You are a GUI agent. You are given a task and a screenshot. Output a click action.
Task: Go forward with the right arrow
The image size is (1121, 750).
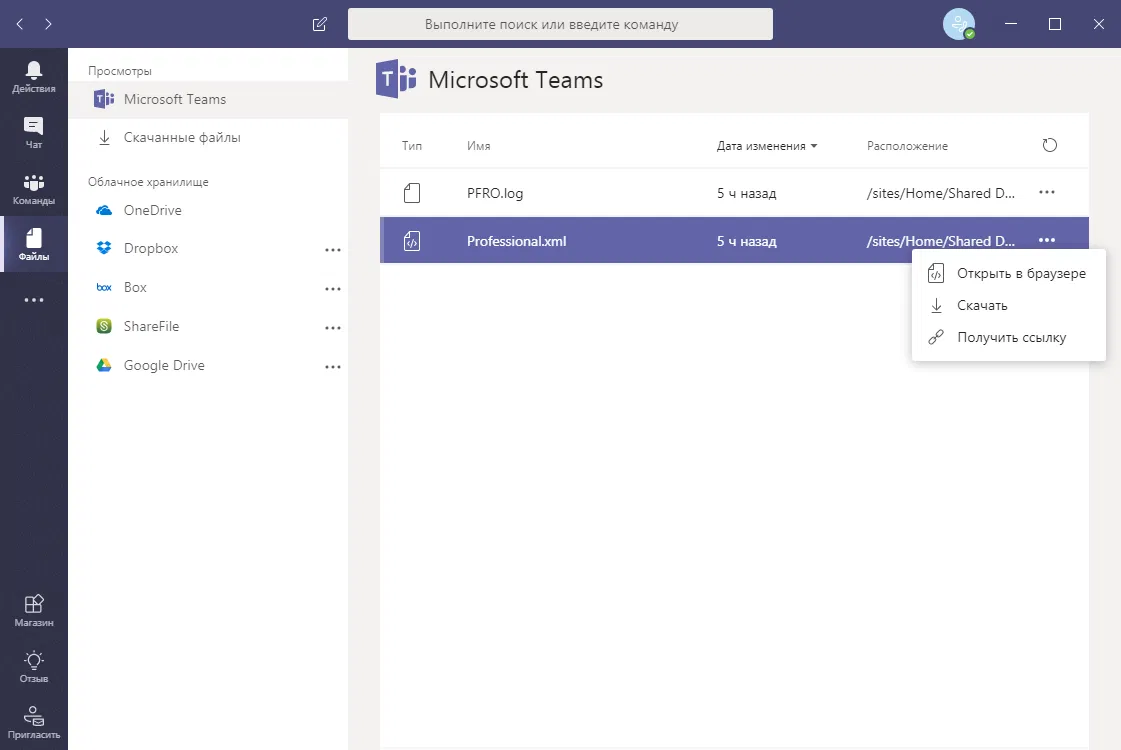(x=48, y=24)
